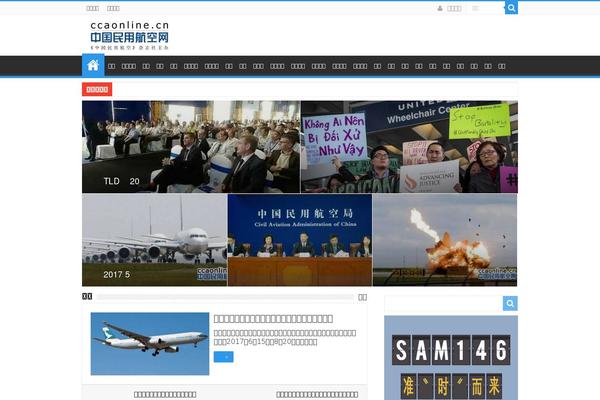Focus the sidebar search input field
The image size is (600, 400).
pyautogui.click(x=443, y=303)
